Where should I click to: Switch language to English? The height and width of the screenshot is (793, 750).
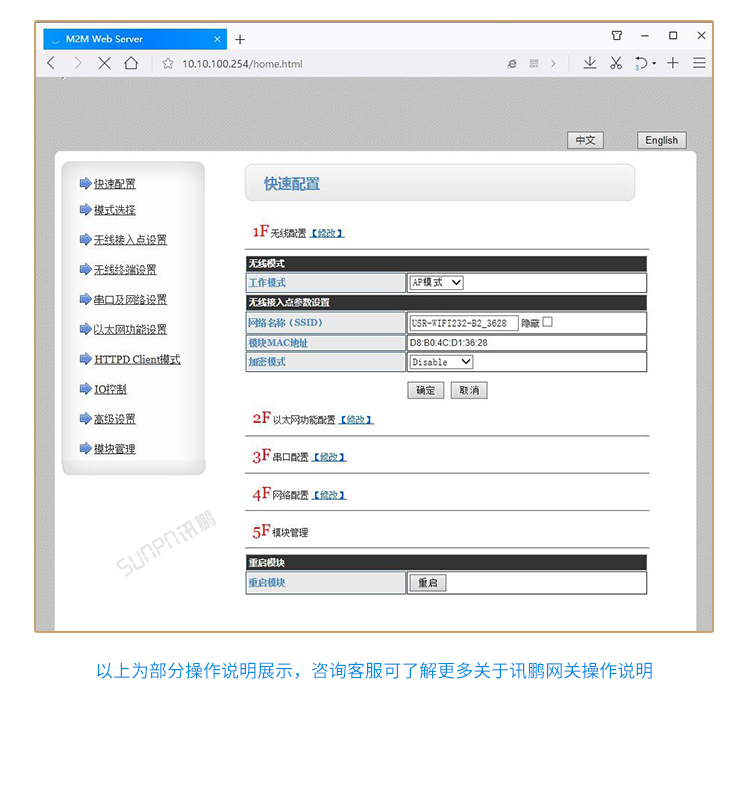coord(661,140)
